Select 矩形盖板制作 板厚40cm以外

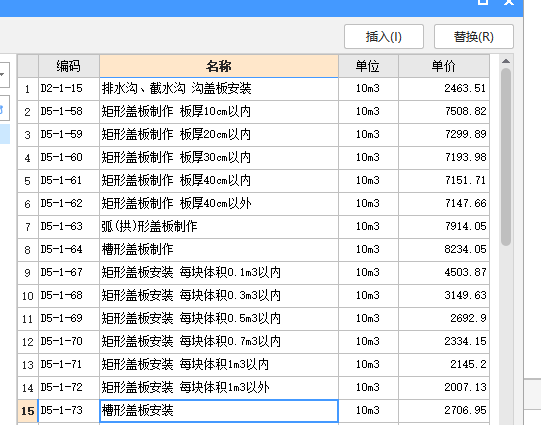(219, 204)
